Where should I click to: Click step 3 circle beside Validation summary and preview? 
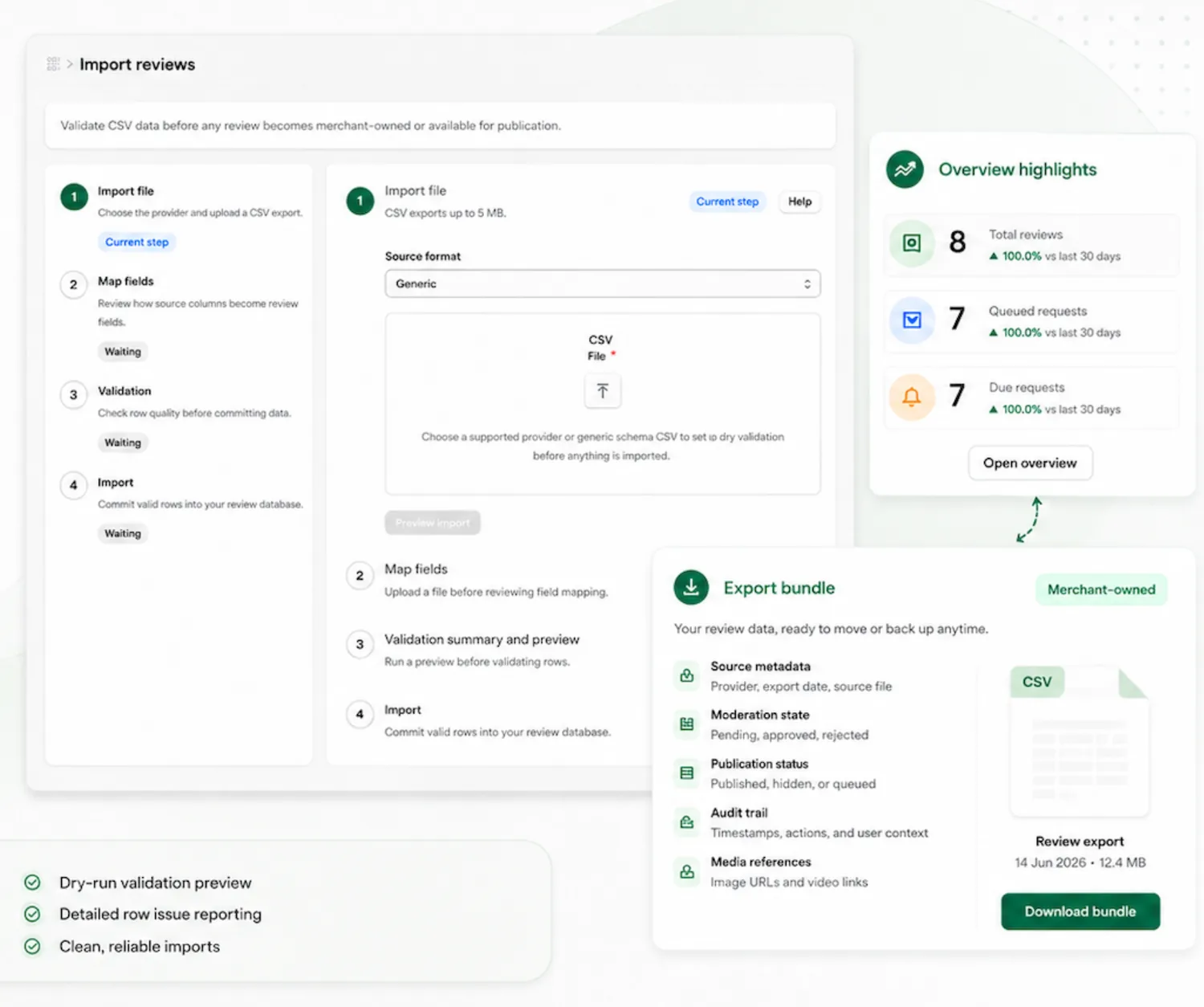pyautogui.click(x=360, y=644)
